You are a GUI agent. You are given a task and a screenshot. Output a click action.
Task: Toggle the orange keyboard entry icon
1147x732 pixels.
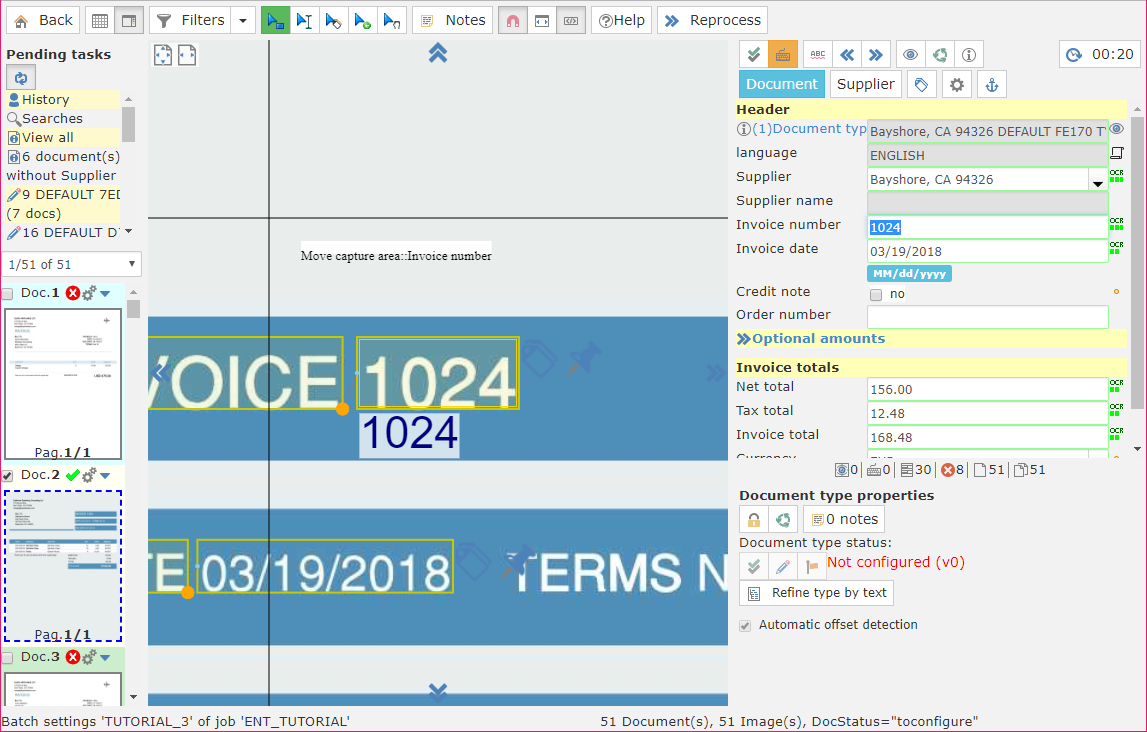click(783, 55)
